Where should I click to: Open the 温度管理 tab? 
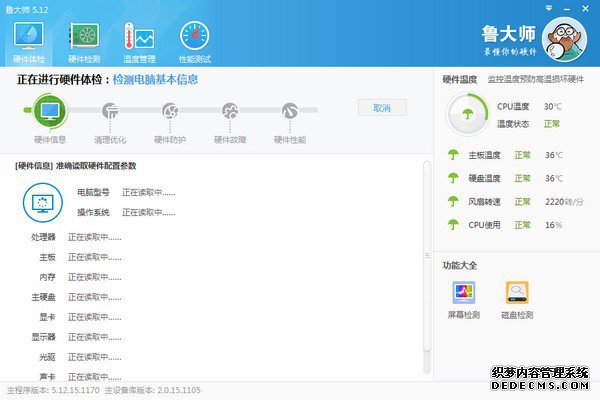pos(139,42)
